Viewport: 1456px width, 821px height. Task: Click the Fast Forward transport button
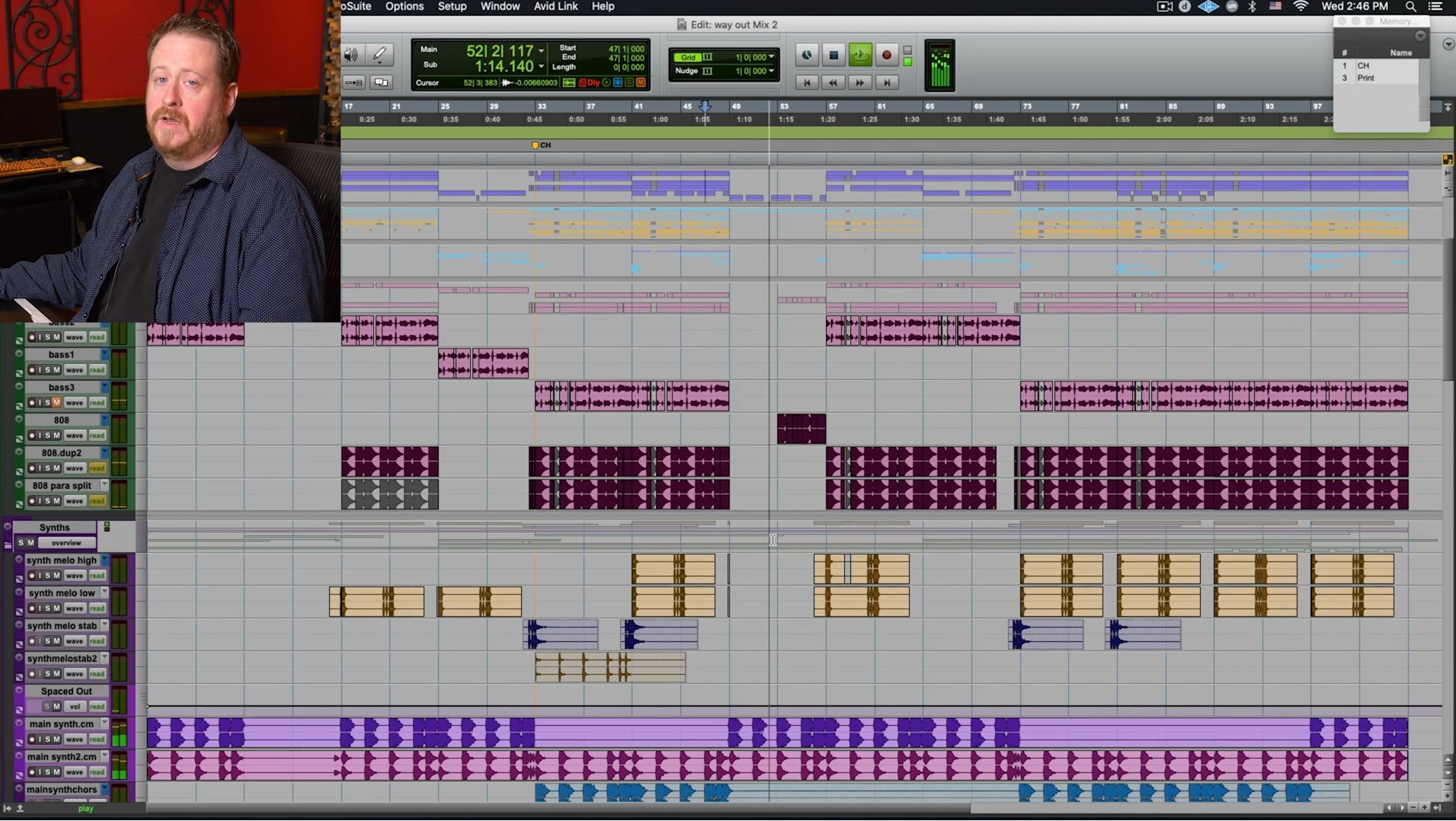[x=860, y=82]
